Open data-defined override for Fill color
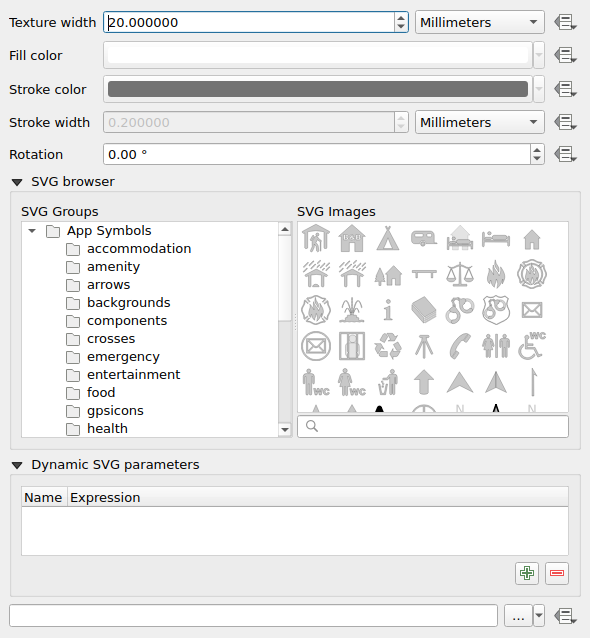The image size is (590, 638). (x=566, y=55)
